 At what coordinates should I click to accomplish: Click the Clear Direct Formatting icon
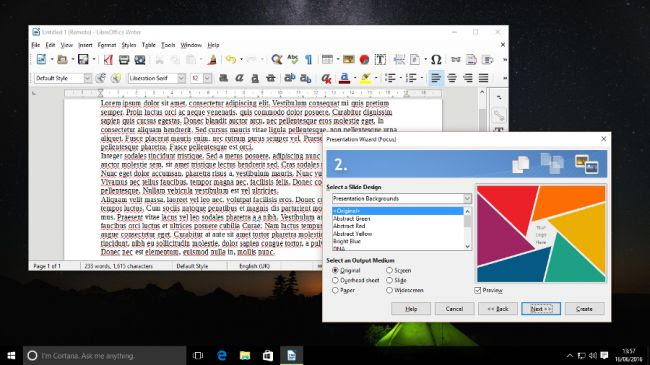click(326, 78)
